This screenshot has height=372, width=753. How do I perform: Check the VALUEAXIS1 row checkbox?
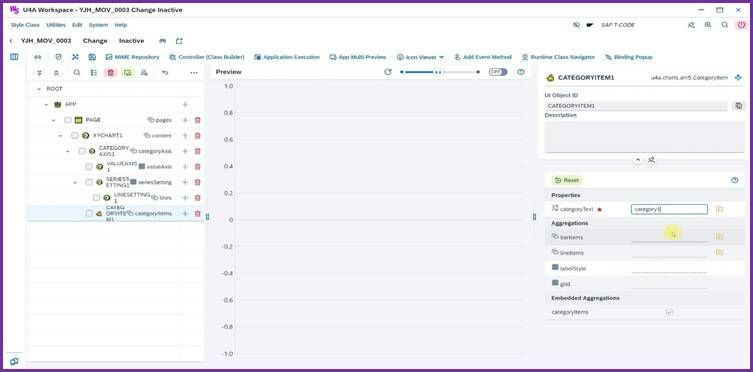(x=89, y=167)
